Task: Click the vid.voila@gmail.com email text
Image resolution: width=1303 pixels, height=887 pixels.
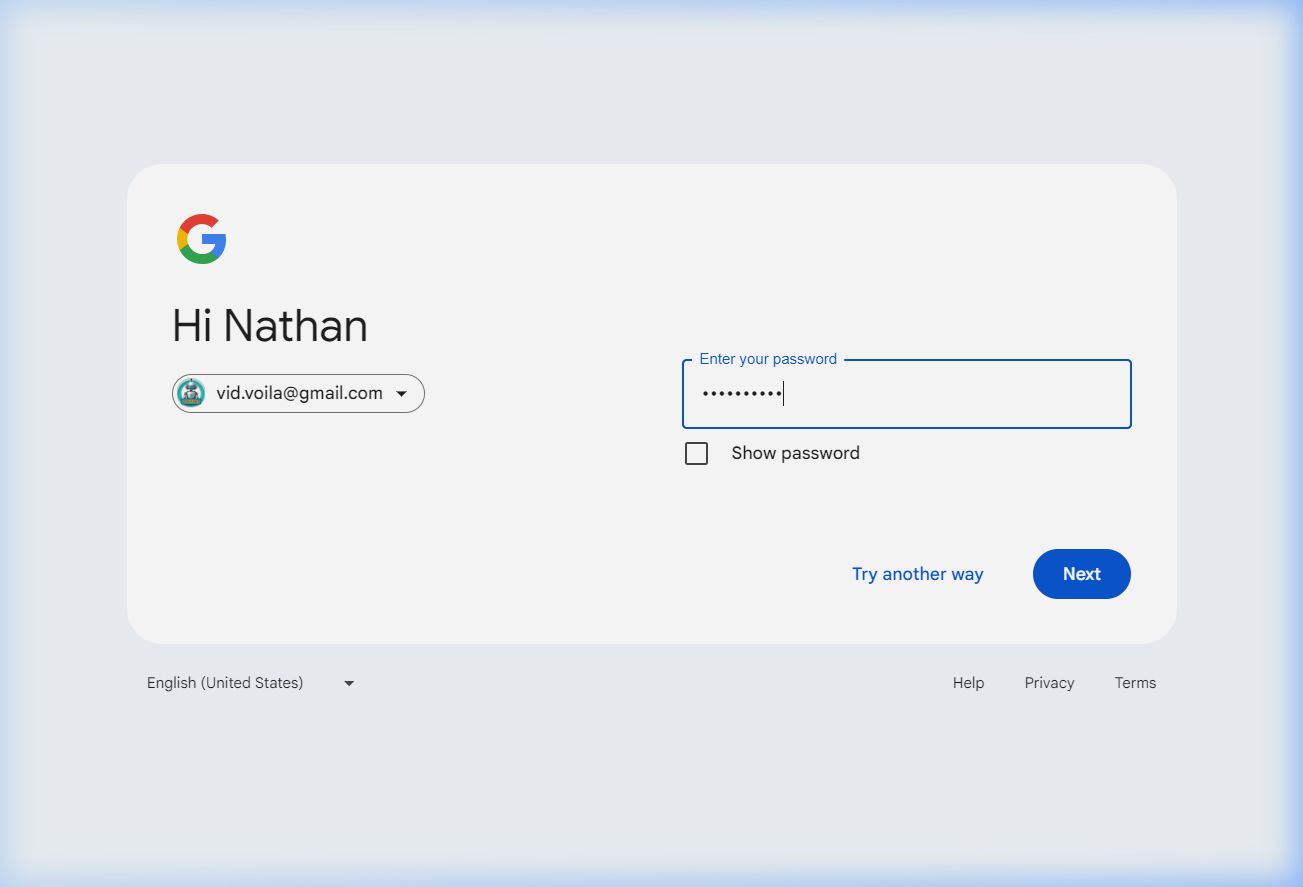Action: pyautogui.click(x=299, y=393)
